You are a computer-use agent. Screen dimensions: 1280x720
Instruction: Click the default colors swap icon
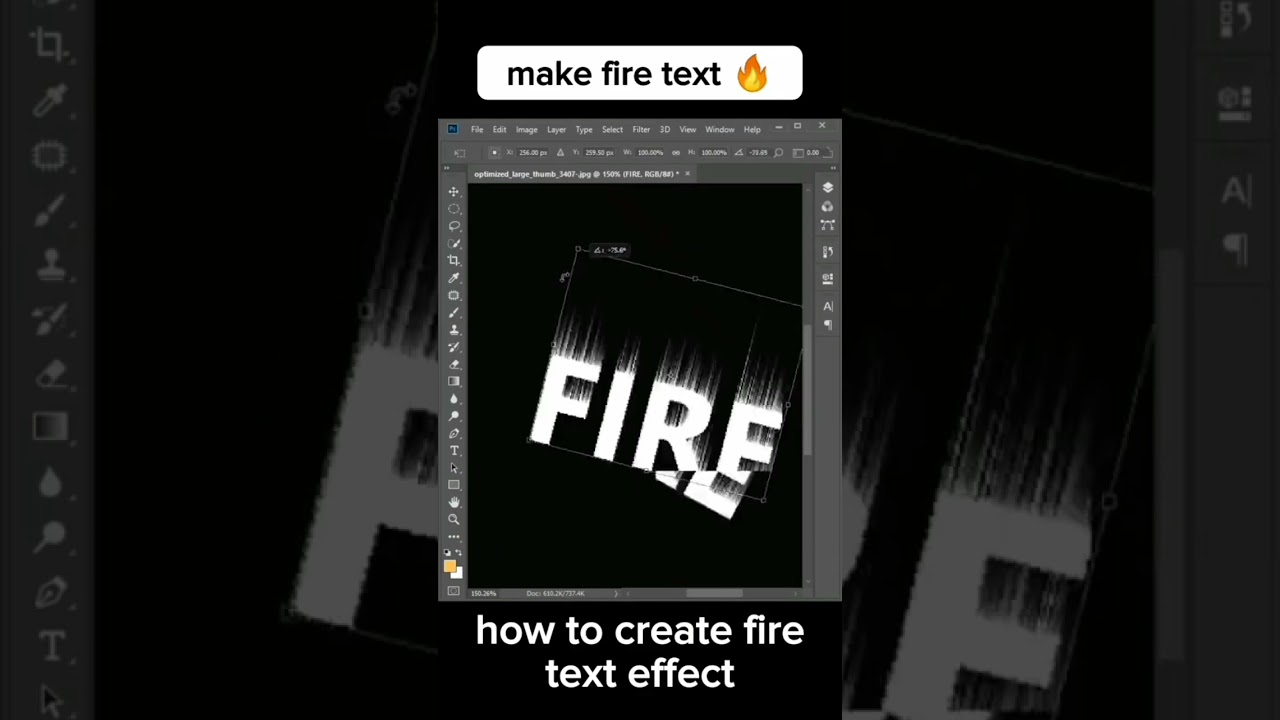(x=459, y=552)
